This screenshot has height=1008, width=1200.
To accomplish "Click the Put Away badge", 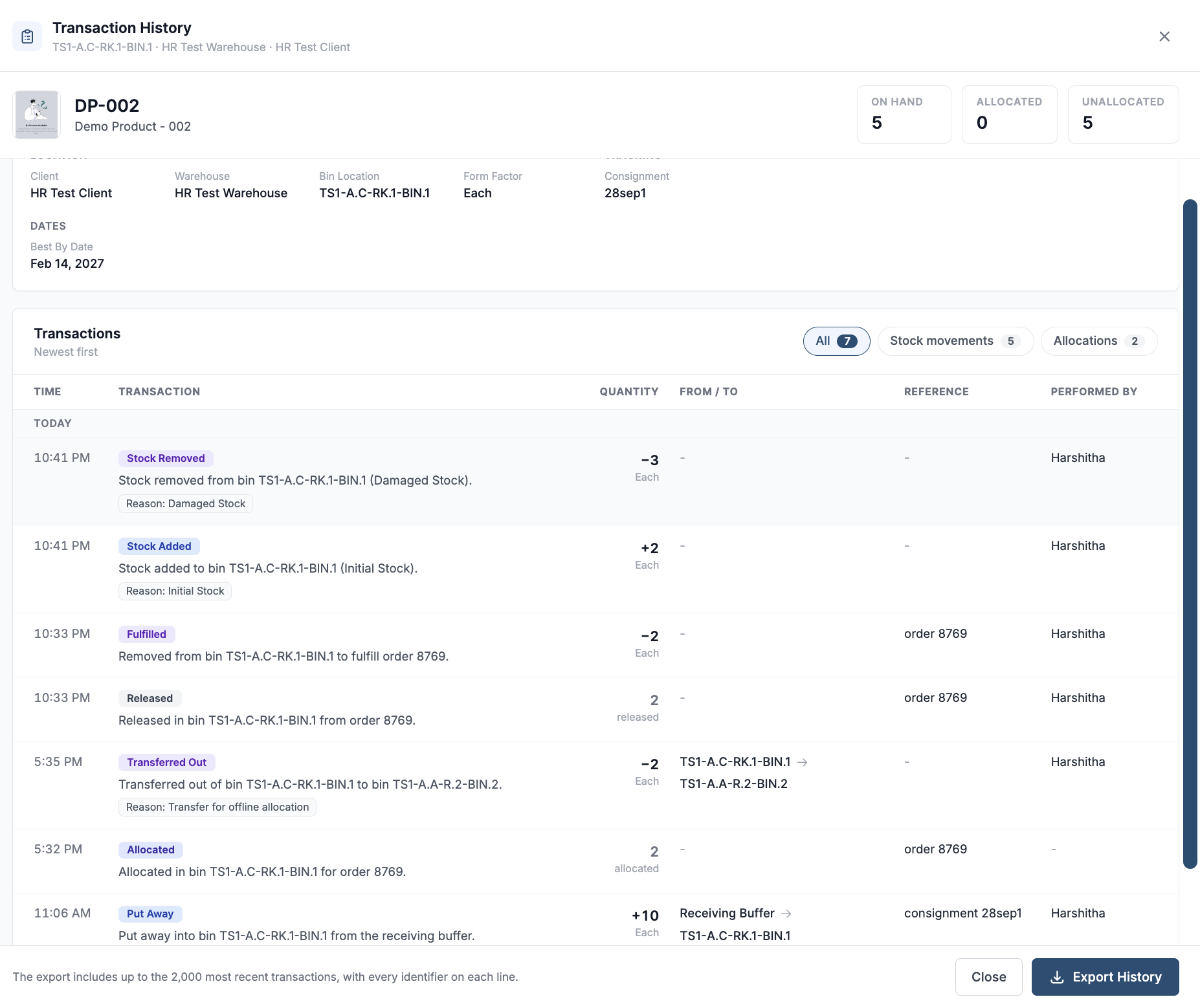I will (150, 914).
